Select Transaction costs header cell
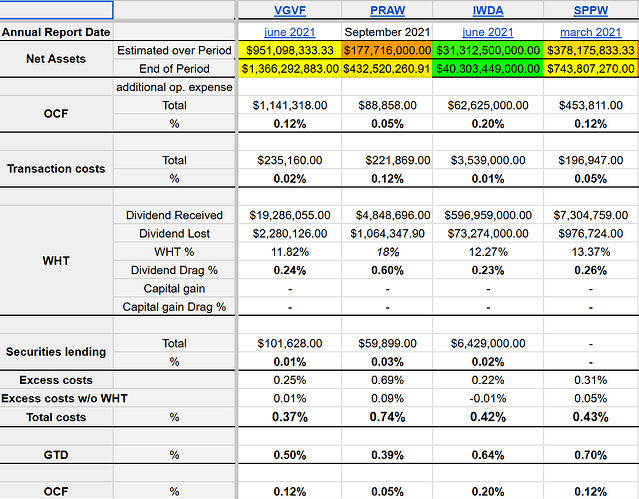 (56, 169)
